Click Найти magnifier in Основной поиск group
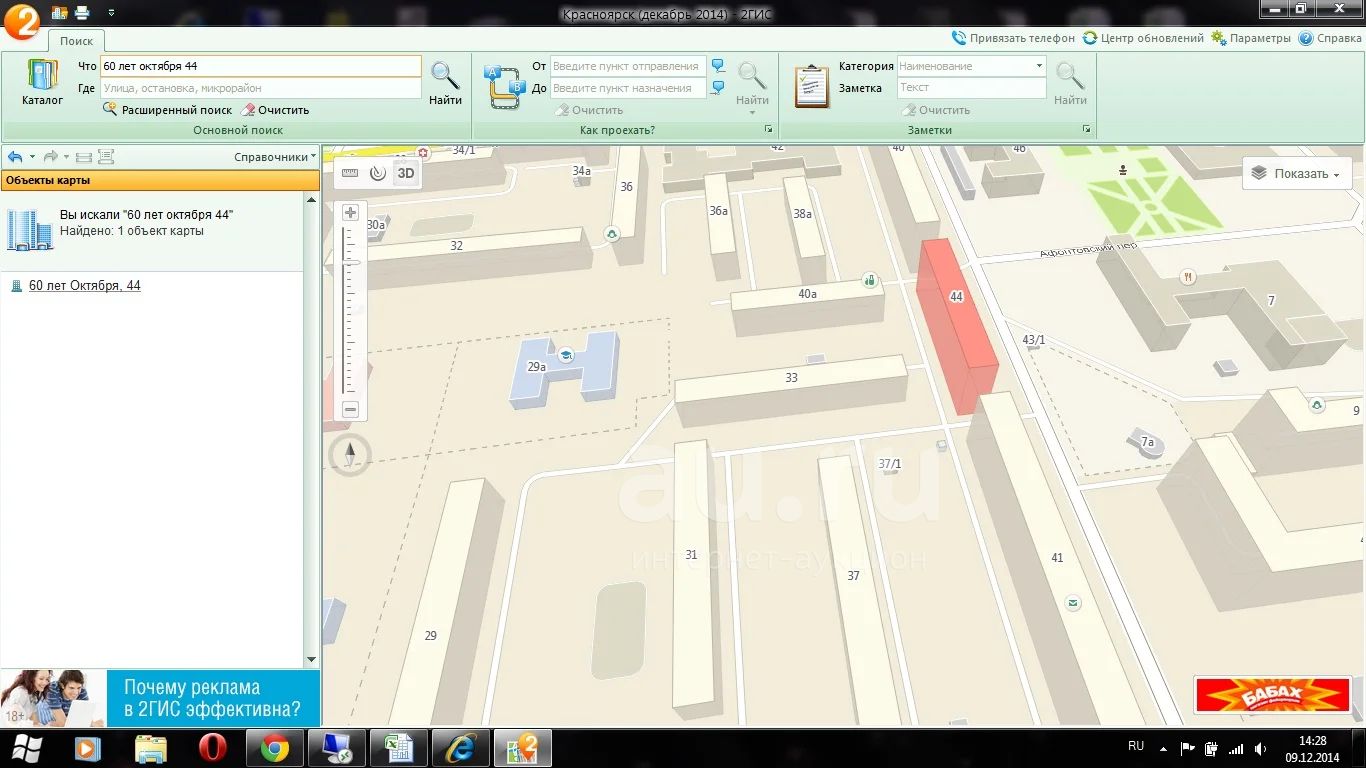Image resolution: width=1366 pixels, height=768 pixels. click(445, 83)
